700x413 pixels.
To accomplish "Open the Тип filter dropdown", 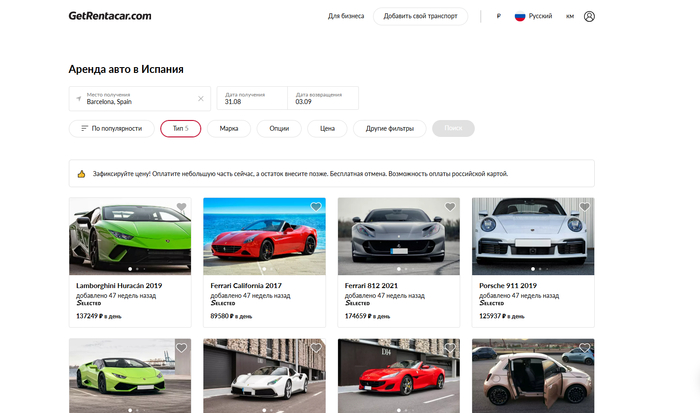I will 180,129.
